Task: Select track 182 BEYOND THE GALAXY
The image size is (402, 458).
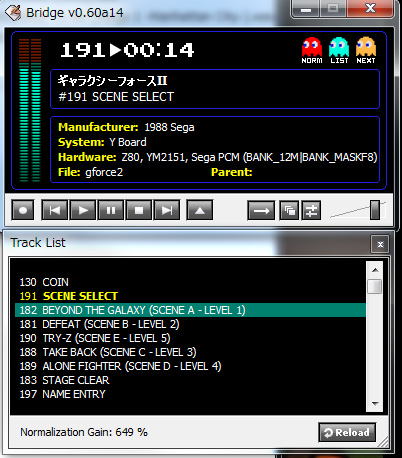Action: [x=190, y=310]
